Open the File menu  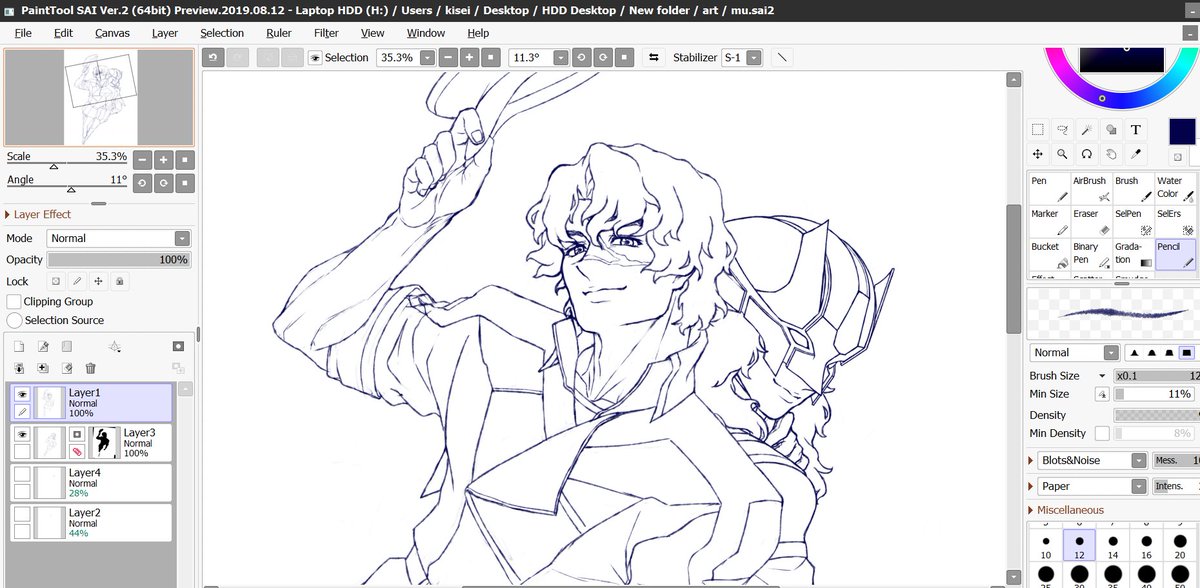click(23, 33)
